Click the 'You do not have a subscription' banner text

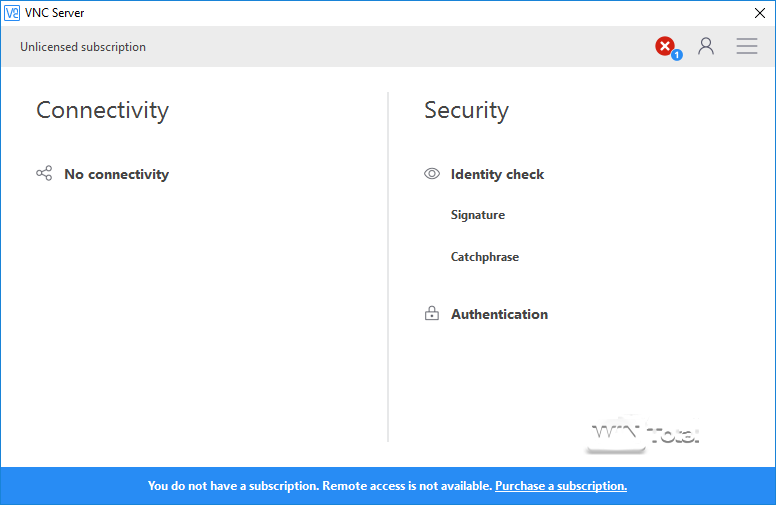tap(320, 486)
